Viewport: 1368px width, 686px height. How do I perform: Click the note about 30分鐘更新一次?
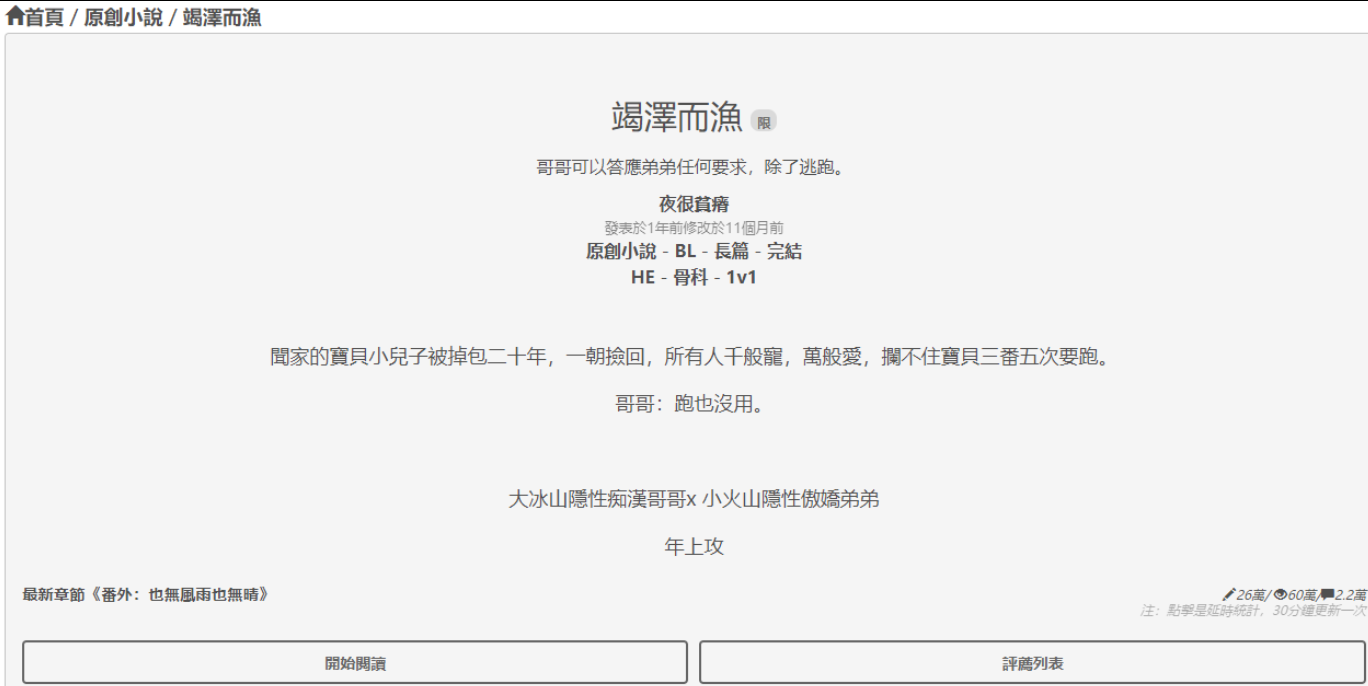point(1254,610)
